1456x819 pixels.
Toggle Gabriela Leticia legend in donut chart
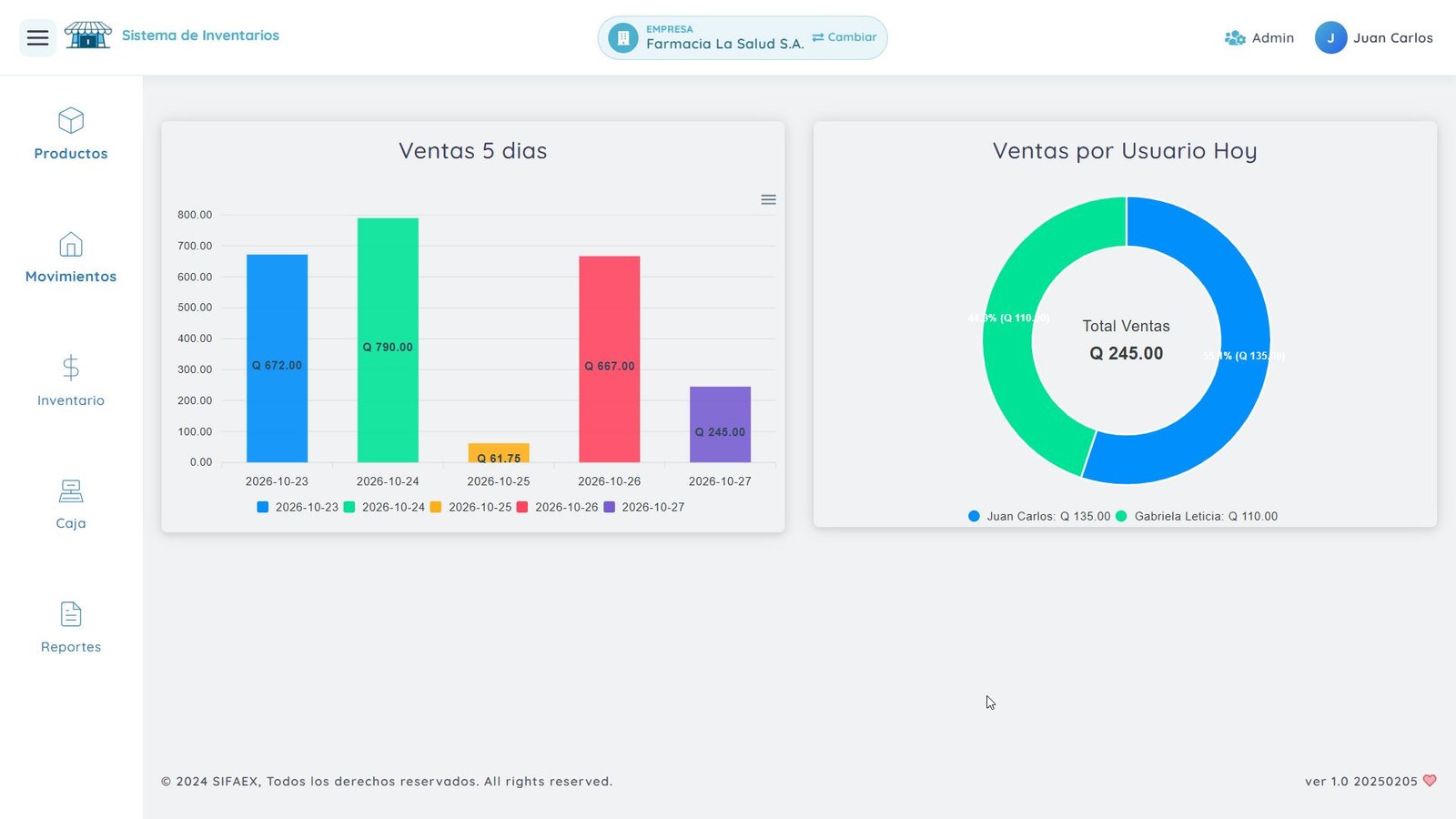[1197, 516]
